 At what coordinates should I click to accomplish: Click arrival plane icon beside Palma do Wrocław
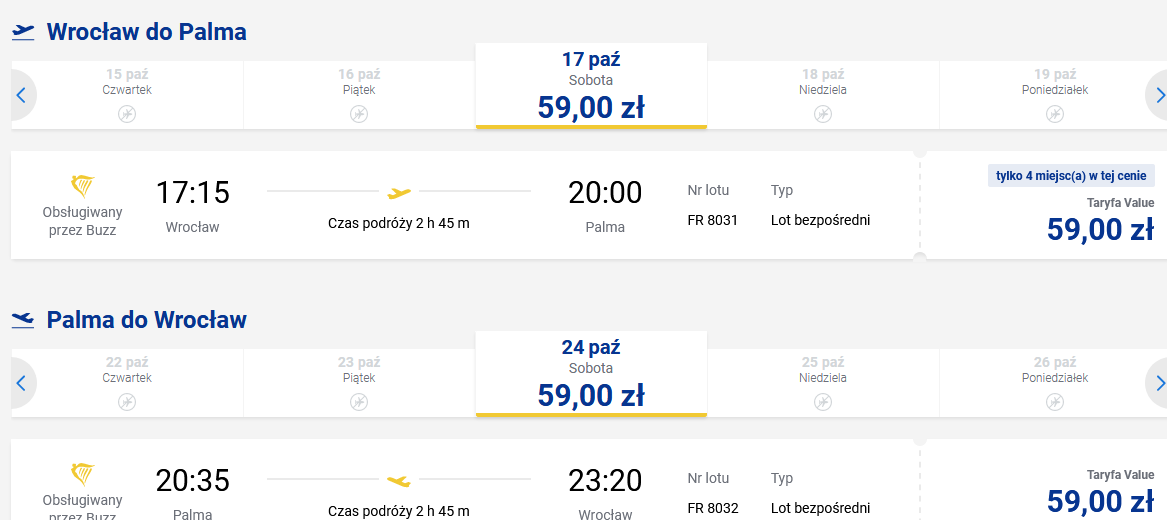tap(23, 320)
